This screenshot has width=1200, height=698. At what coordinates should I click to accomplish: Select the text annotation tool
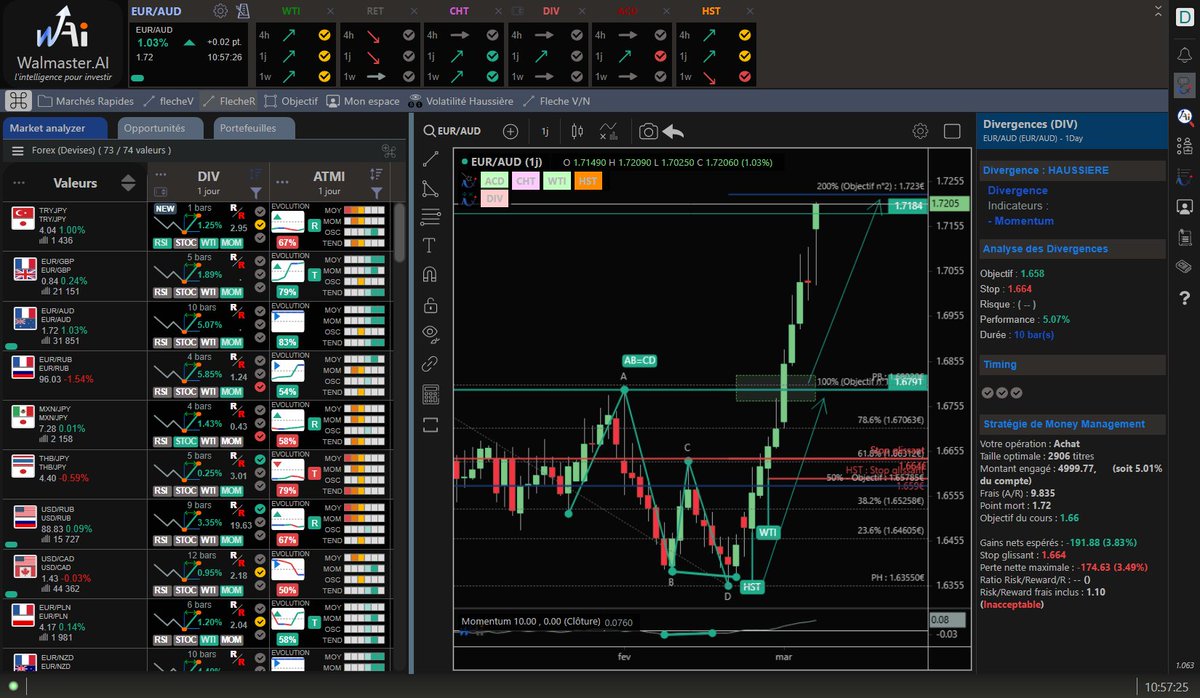coord(431,245)
